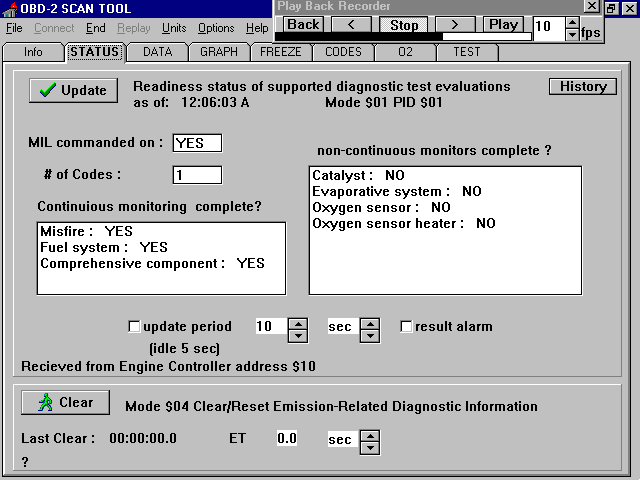This screenshot has height=480, width=640.
Task: Increase the update period value spinner
Action: [297, 322]
